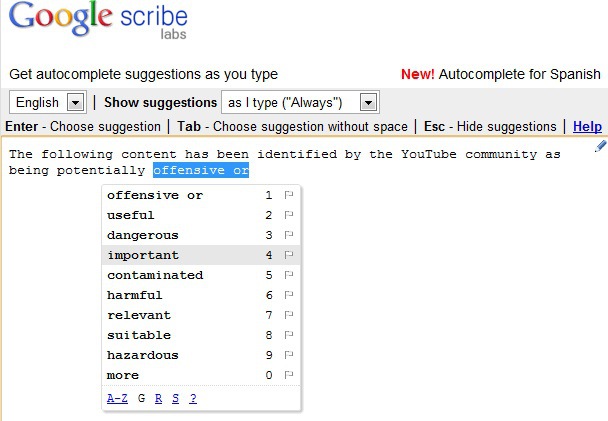Flag the 'offensive or' suggestion
Viewport: 608px width, 421px height.
288,195
